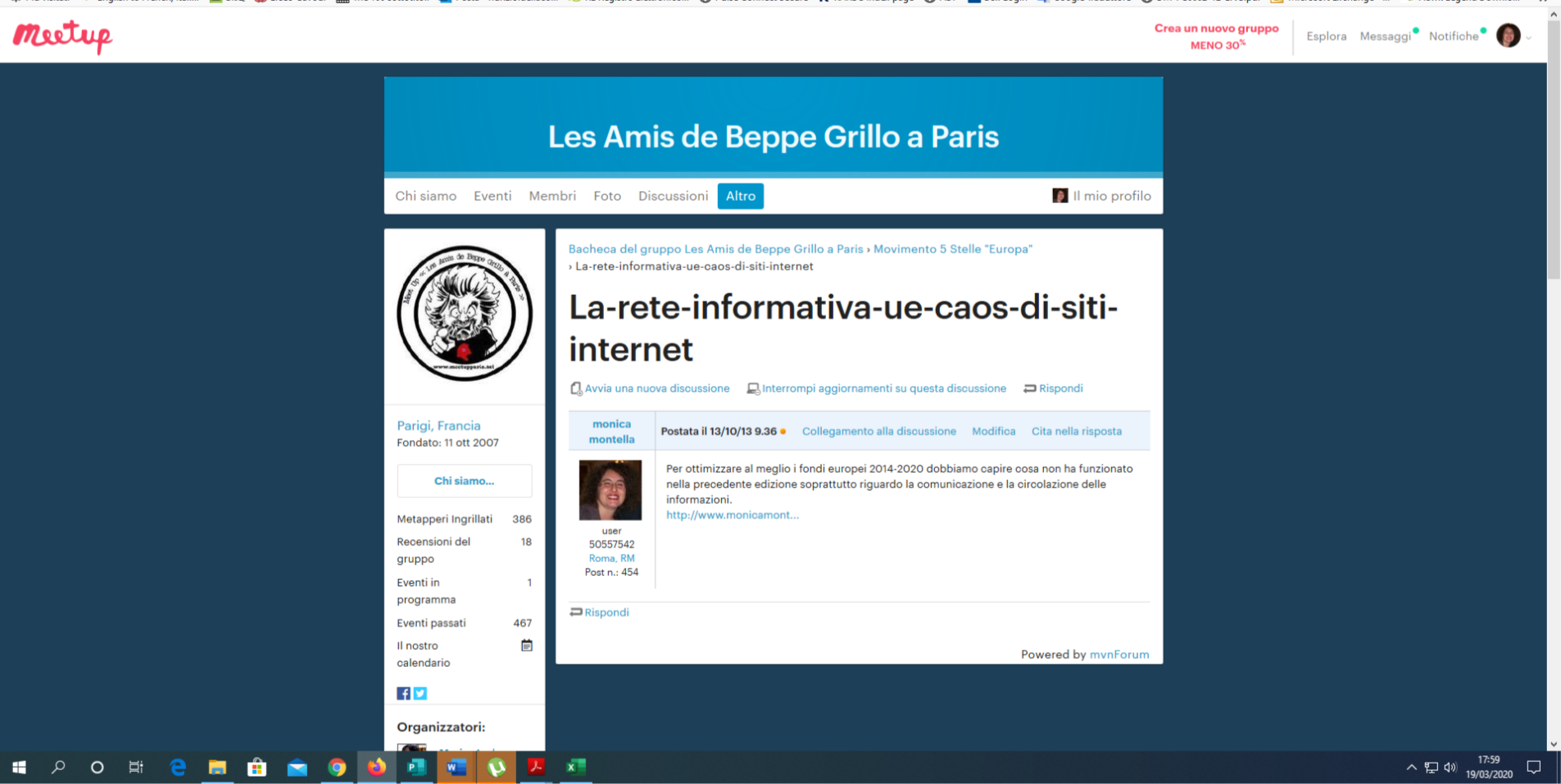Open the group calendar icon

pyautogui.click(x=527, y=646)
